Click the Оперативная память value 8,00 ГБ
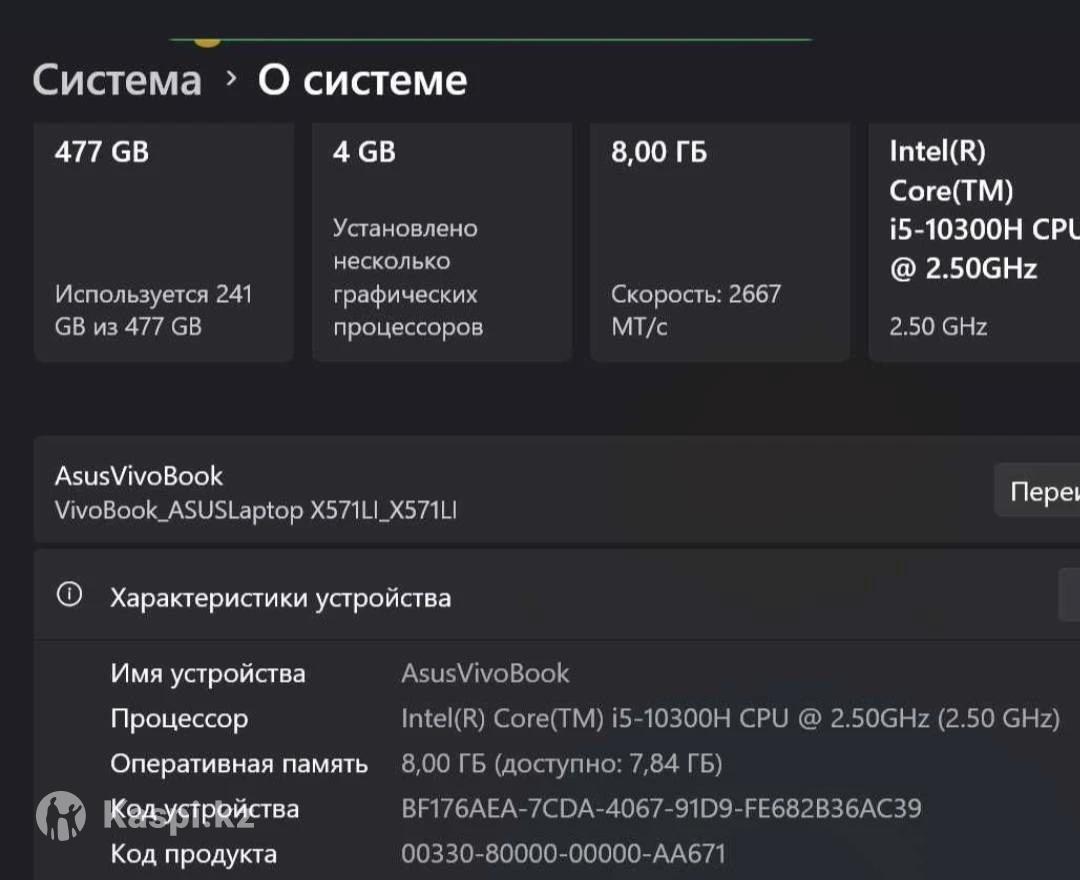Image resolution: width=1080 pixels, height=880 pixels. [x=561, y=764]
